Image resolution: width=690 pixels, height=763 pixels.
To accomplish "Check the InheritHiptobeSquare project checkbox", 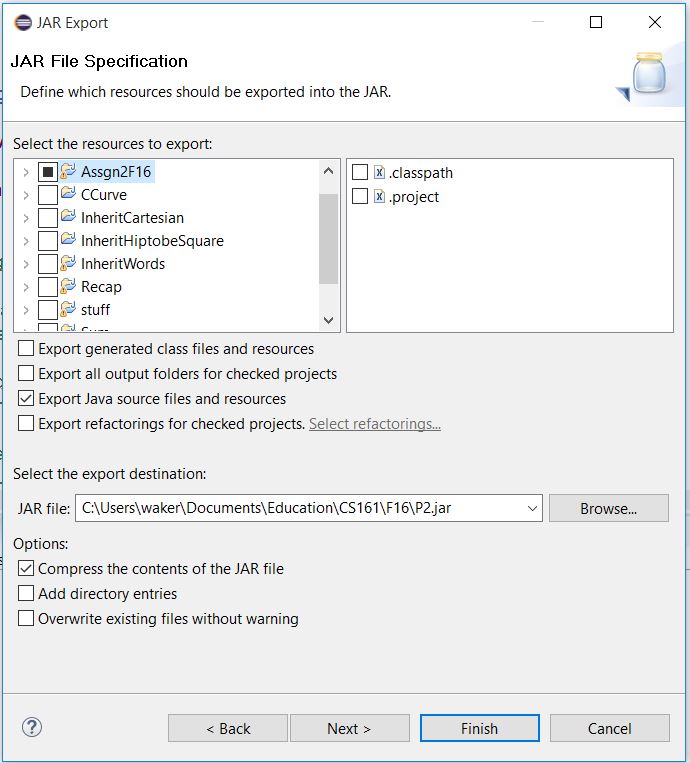I will (x=48, y=240).
